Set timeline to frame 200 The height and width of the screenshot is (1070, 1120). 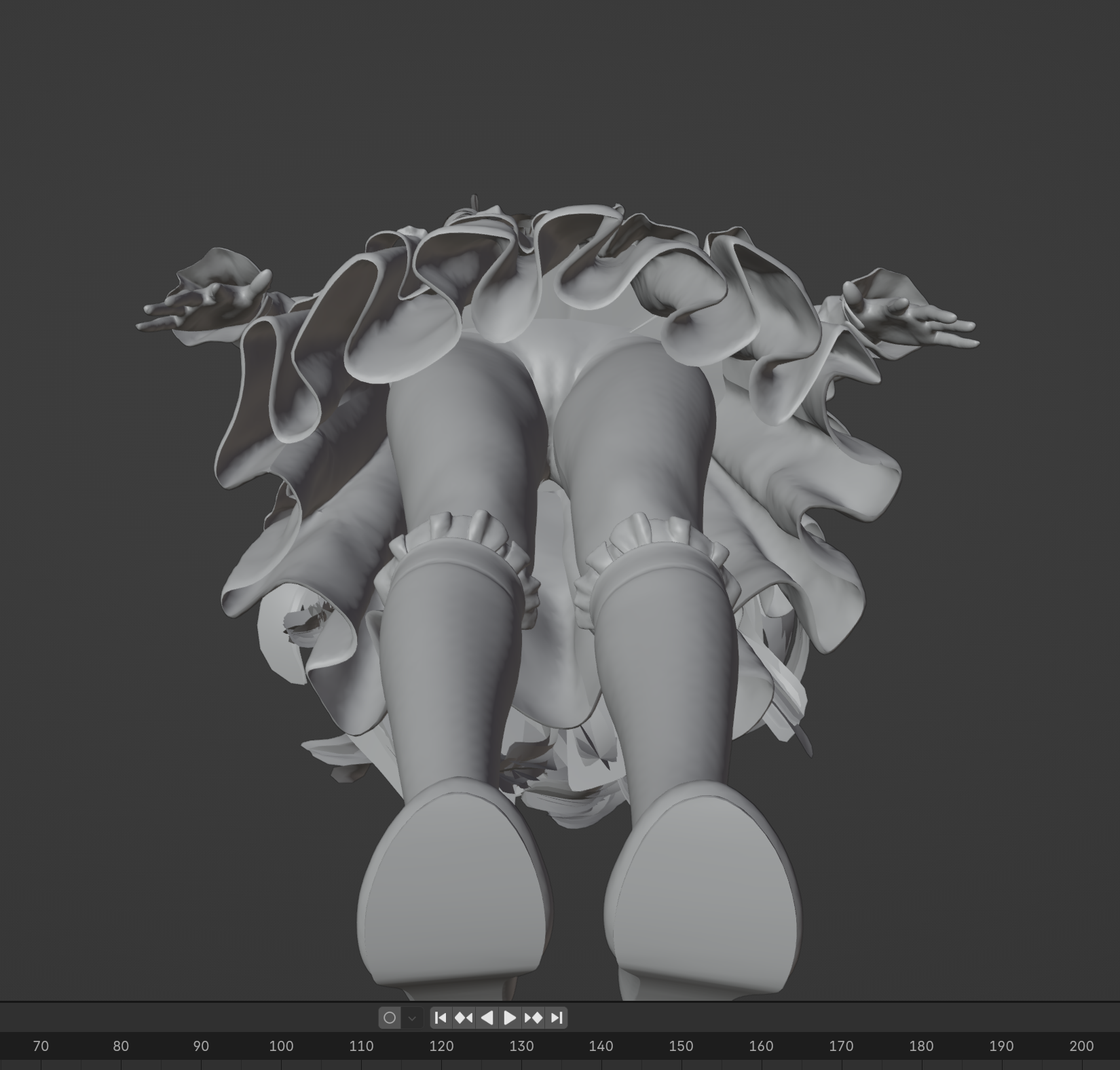click(1081, 1046)
